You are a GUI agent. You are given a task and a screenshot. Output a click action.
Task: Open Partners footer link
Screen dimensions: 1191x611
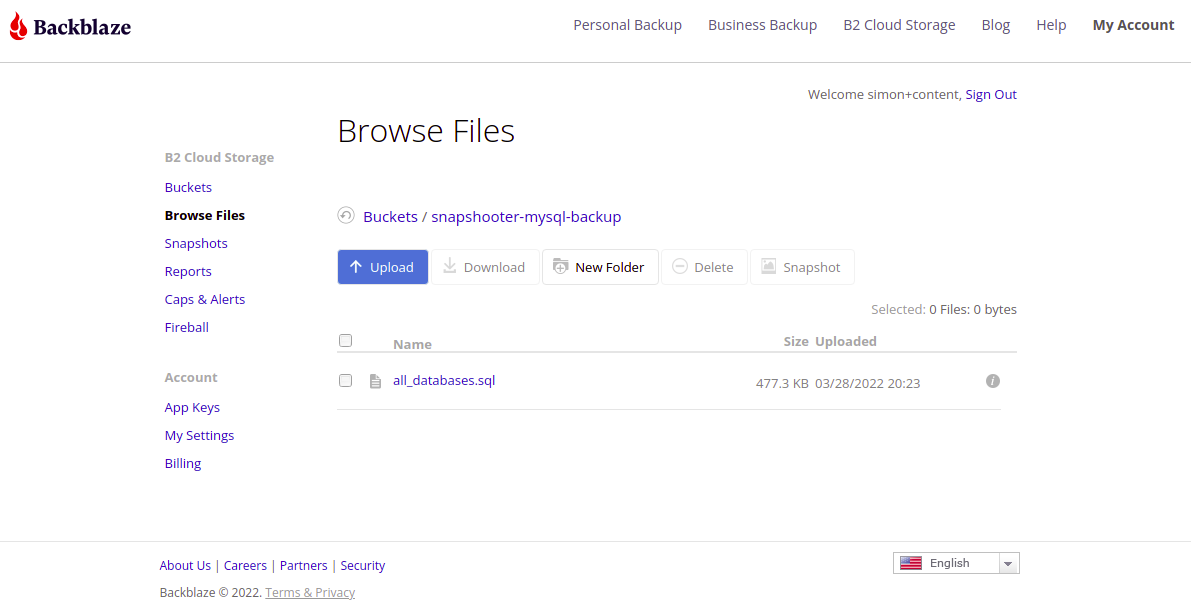pyautogui.click(x=304, y=565)
